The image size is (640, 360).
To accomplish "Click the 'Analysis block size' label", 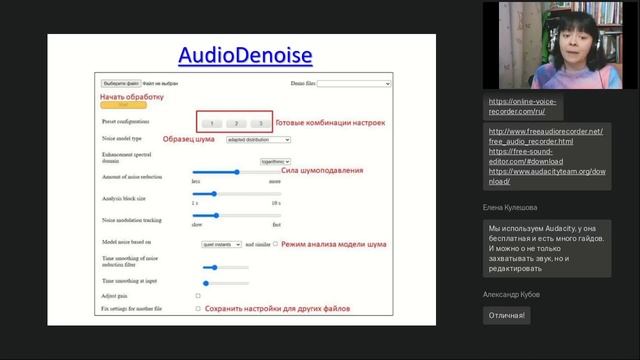I will click(124, 199).
